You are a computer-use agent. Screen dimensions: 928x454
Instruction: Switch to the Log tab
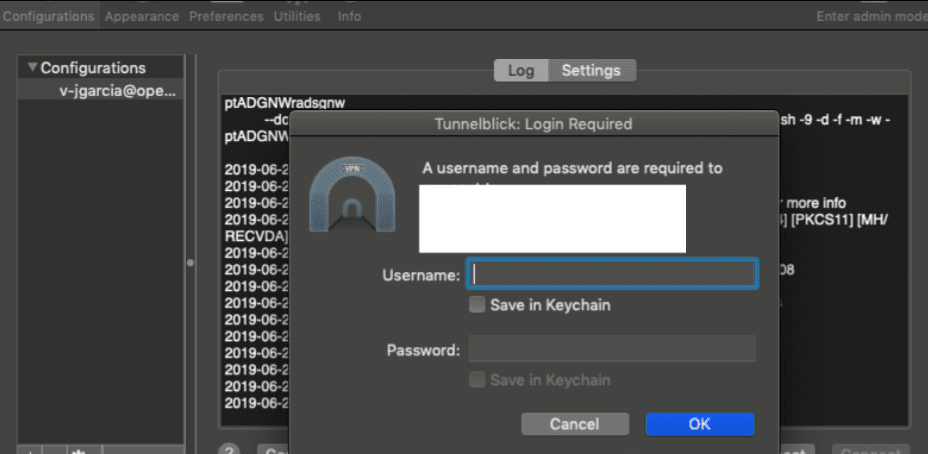tap(521, 70)
